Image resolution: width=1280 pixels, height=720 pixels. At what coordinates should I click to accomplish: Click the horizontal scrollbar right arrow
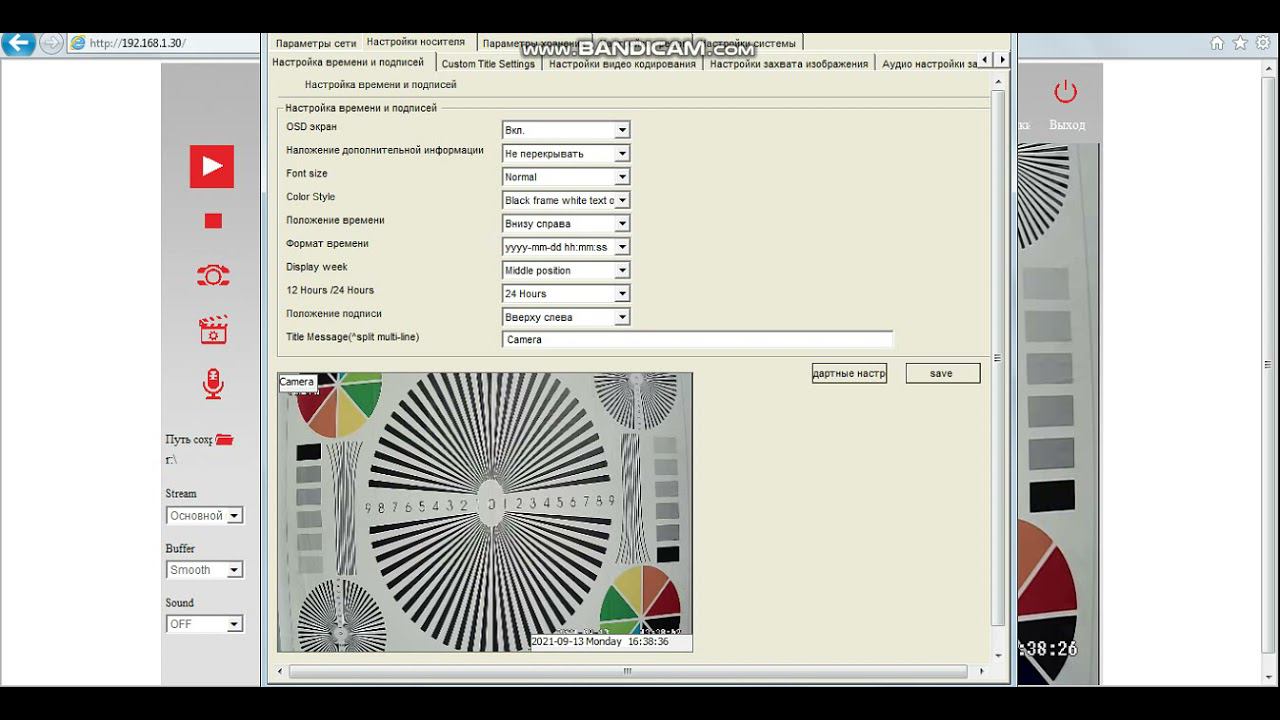coord(981,671)
